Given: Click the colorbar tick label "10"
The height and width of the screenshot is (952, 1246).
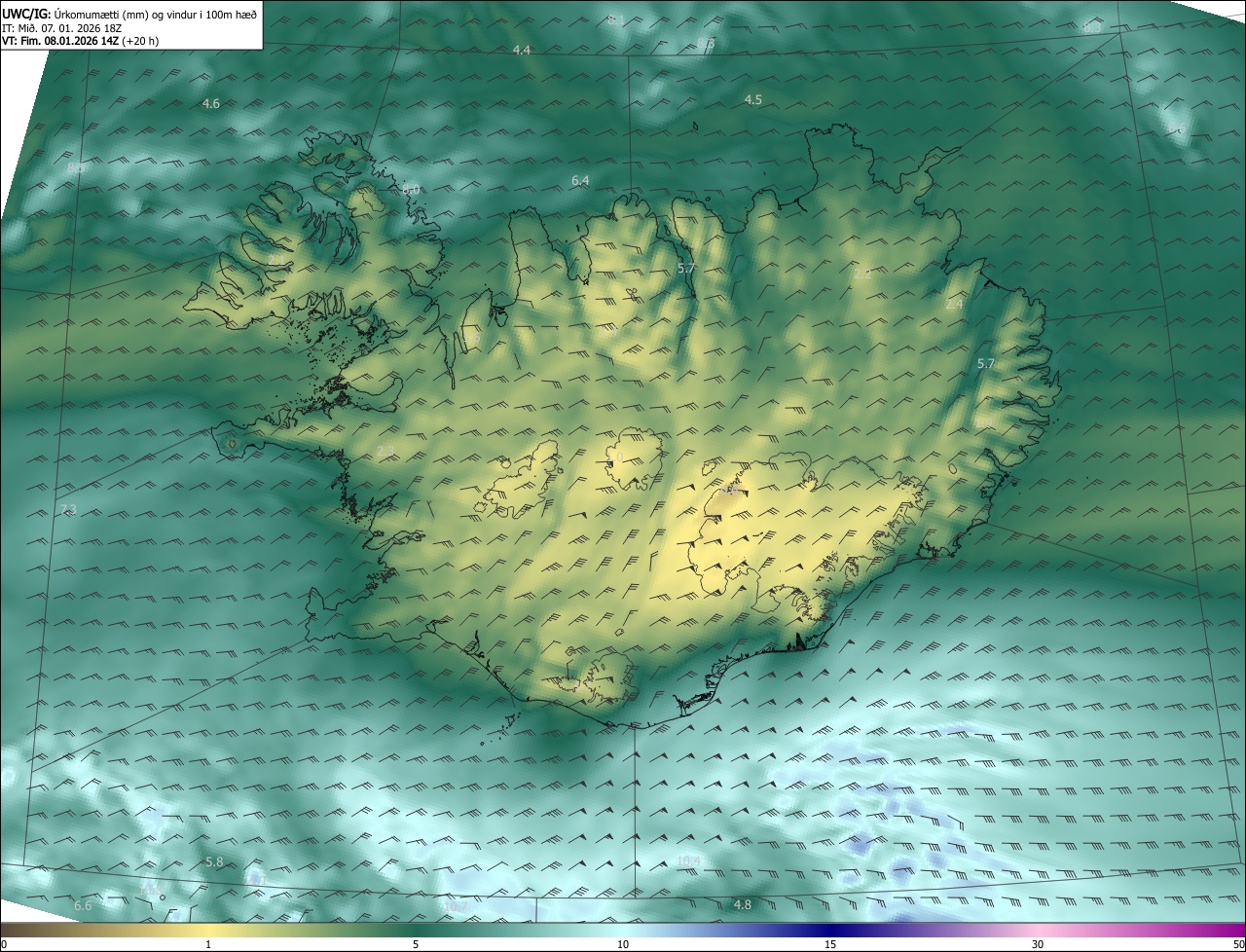Looking at the screenshot, I should [623, 944].
